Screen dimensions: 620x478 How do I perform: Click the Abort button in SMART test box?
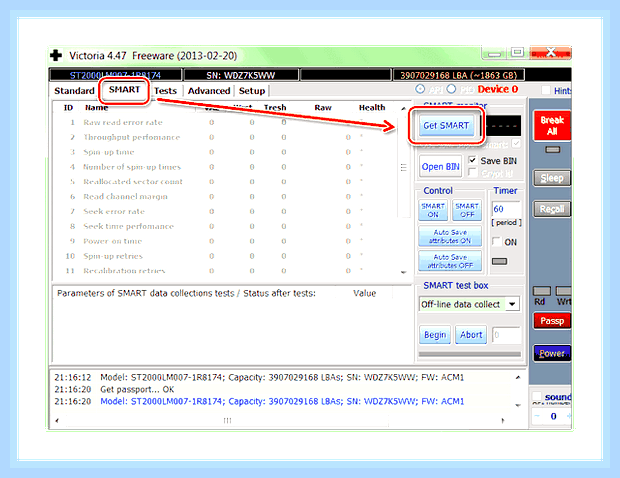[471, 335]
